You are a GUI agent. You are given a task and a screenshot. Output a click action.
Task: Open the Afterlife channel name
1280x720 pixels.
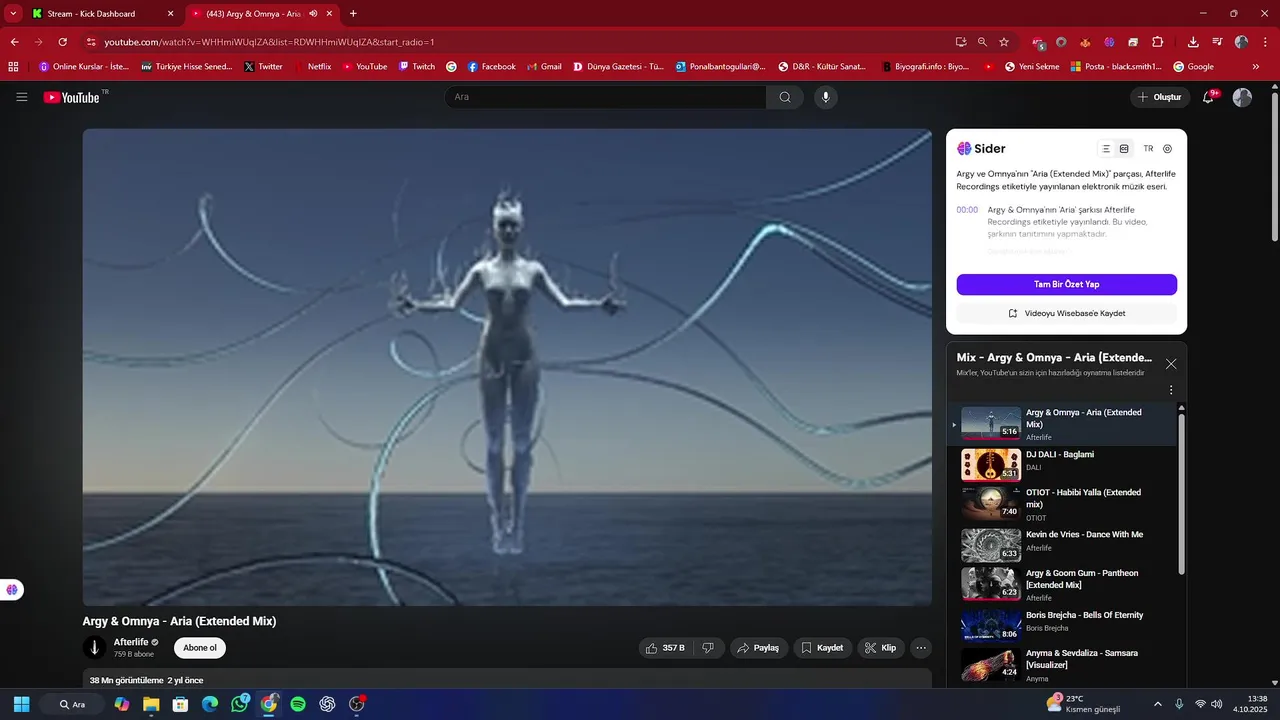point(131,642)
